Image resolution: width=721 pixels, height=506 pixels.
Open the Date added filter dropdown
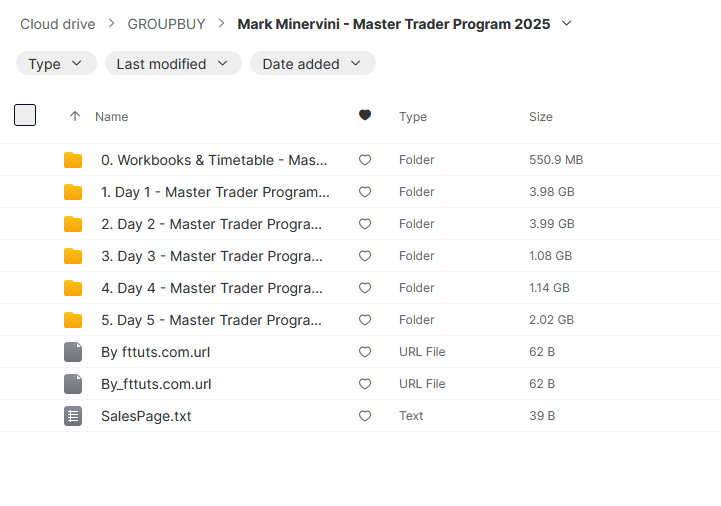(312, 64)
